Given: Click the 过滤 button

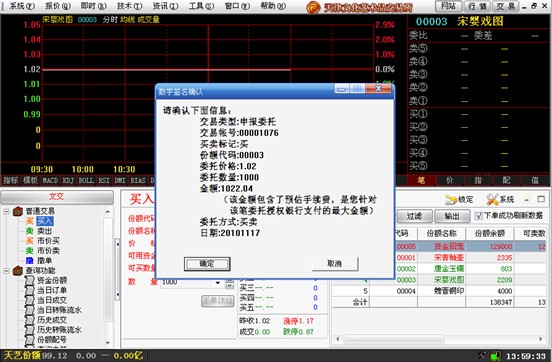Looking at the screenshot, I should (414, 216).
